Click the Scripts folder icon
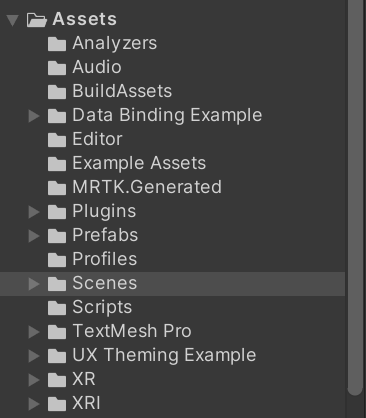Image resolution: width=366 pixels, height=418 pixels. pyautogui.click(x=57, y=308)
